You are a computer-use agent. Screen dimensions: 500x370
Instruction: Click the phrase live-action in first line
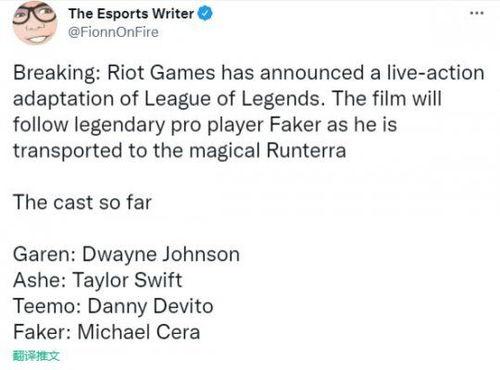click(x=435, y=73)
